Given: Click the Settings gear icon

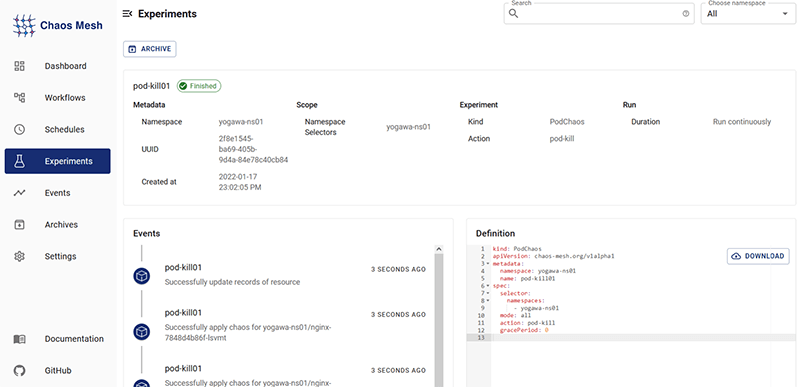Looking at the screenshot, I should coord(19,256).
